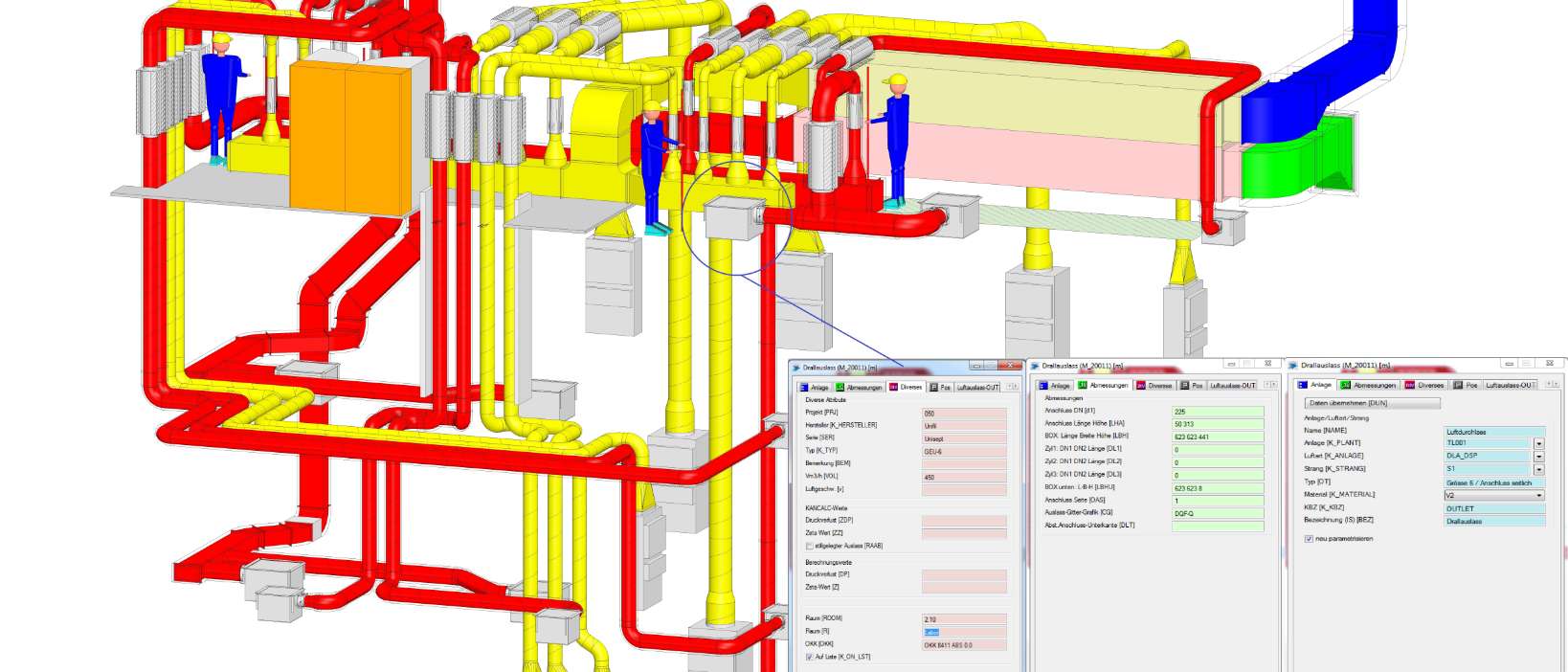This screenshot has width=1568, height=672.
Task: Click the Vm3/h [VOL] field showing 450
Action: (963, 477)
